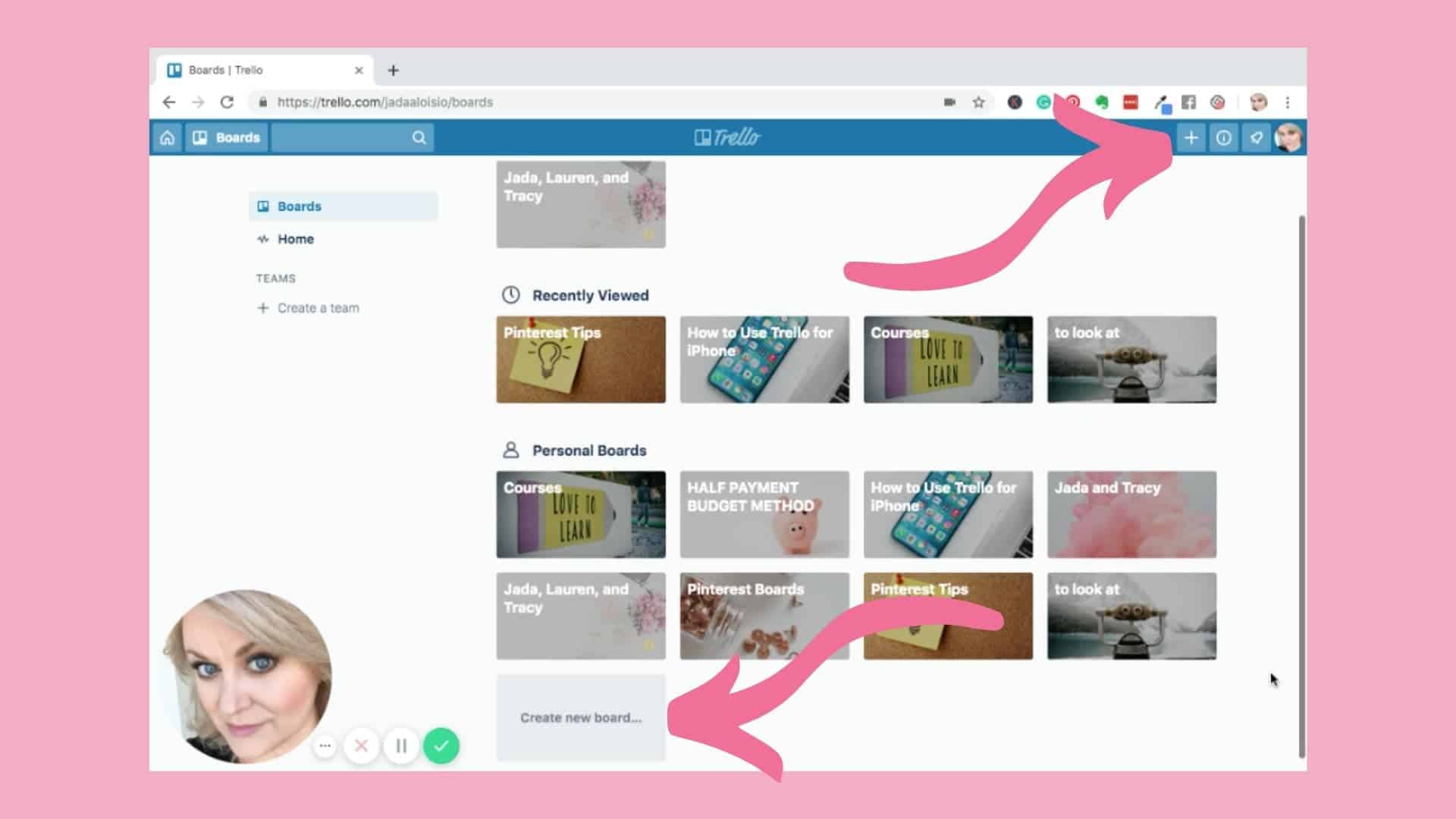This screenshot has width=1456, height=819.
Task: Click the circular target extension icon
Action: 1218,102
